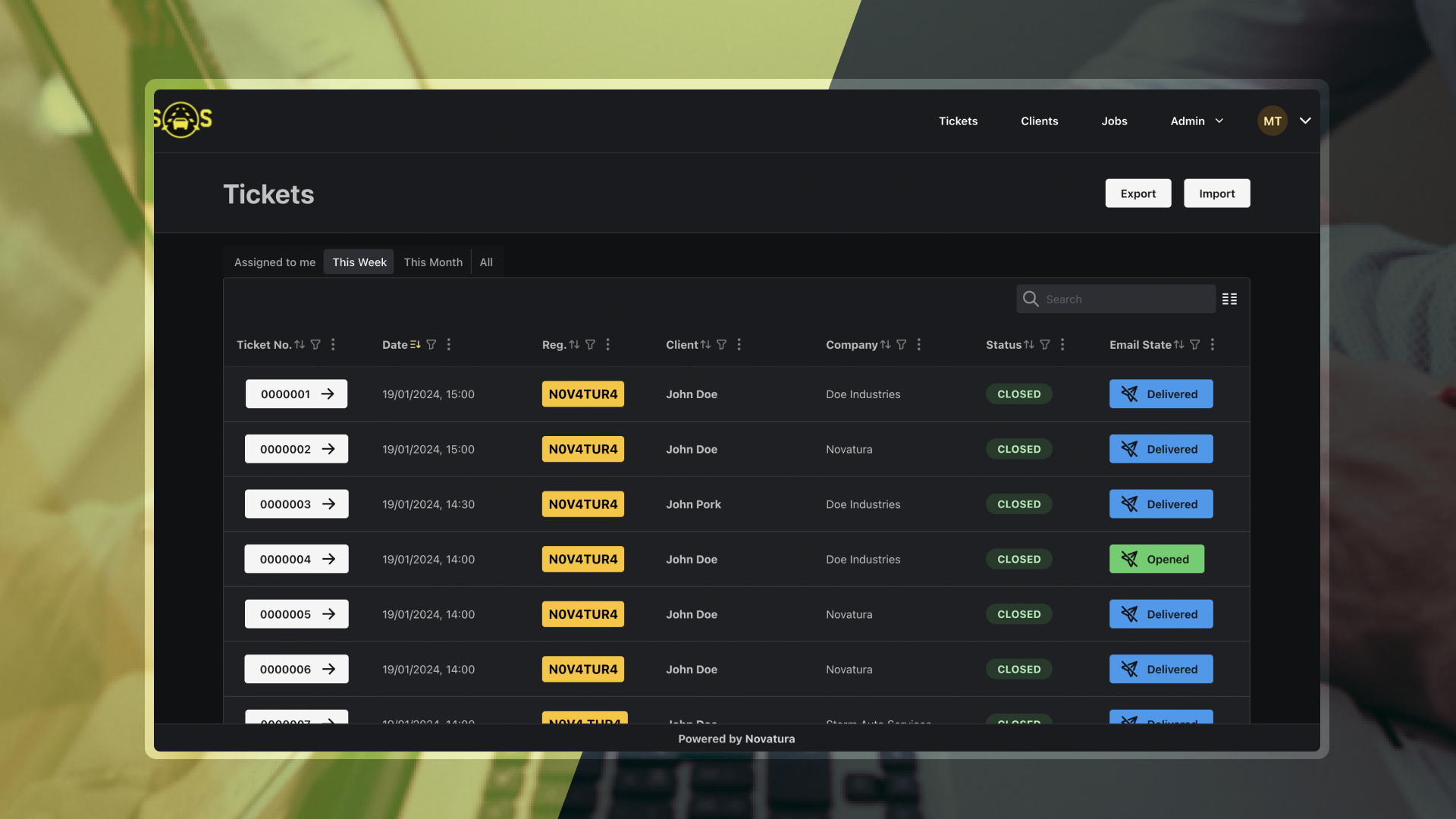Expand the user profile chevron next to MT
Viewport: 1456px width, 819px height.
[x=1305, y=121]
